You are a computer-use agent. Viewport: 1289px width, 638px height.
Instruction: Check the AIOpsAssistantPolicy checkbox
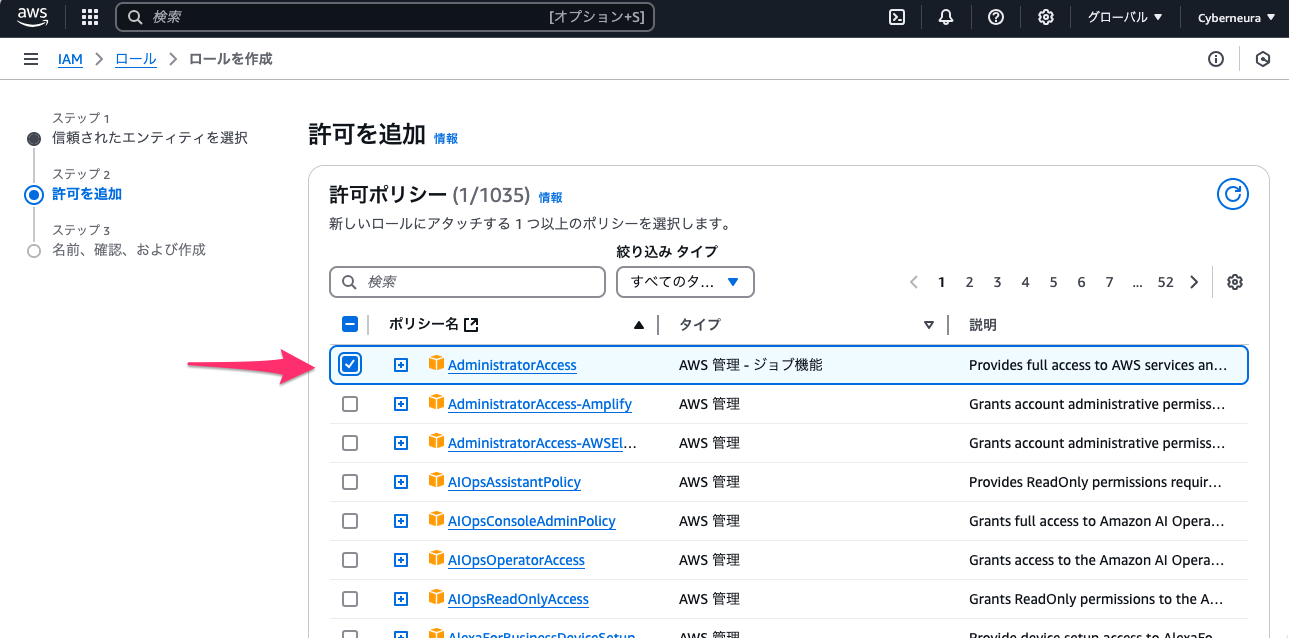(350, 482)
